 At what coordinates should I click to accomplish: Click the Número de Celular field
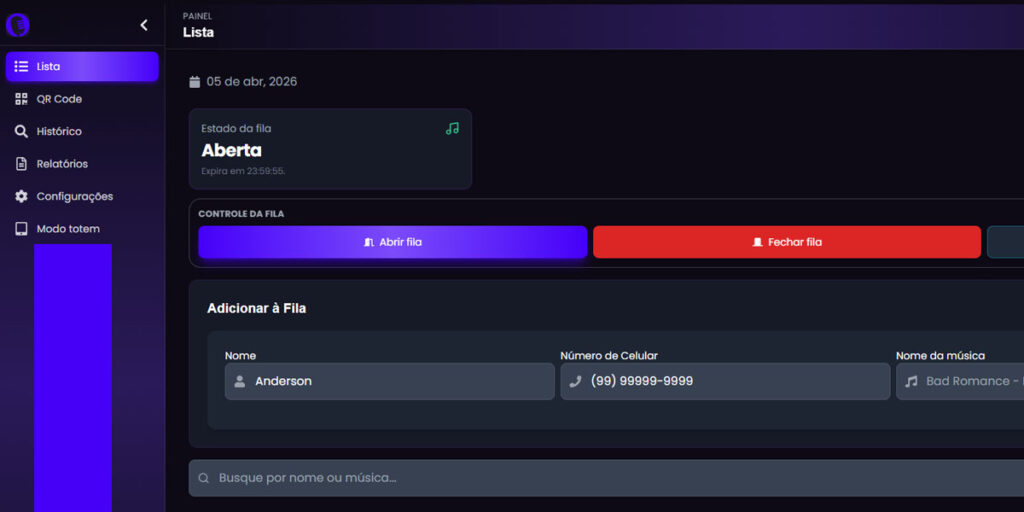[x=725, y=381]
